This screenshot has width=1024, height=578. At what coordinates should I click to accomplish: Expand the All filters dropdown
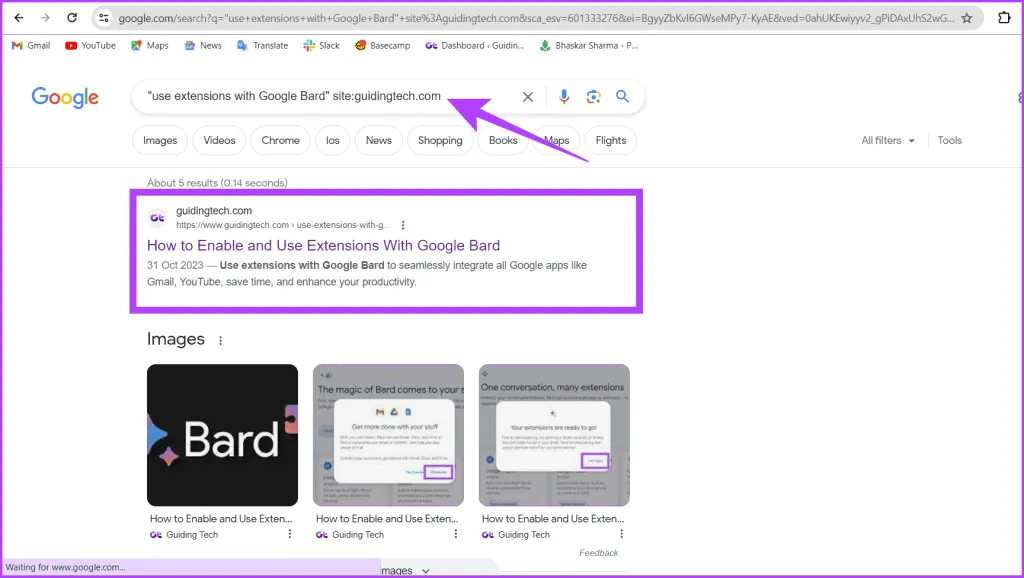click(x=888, y=141)
